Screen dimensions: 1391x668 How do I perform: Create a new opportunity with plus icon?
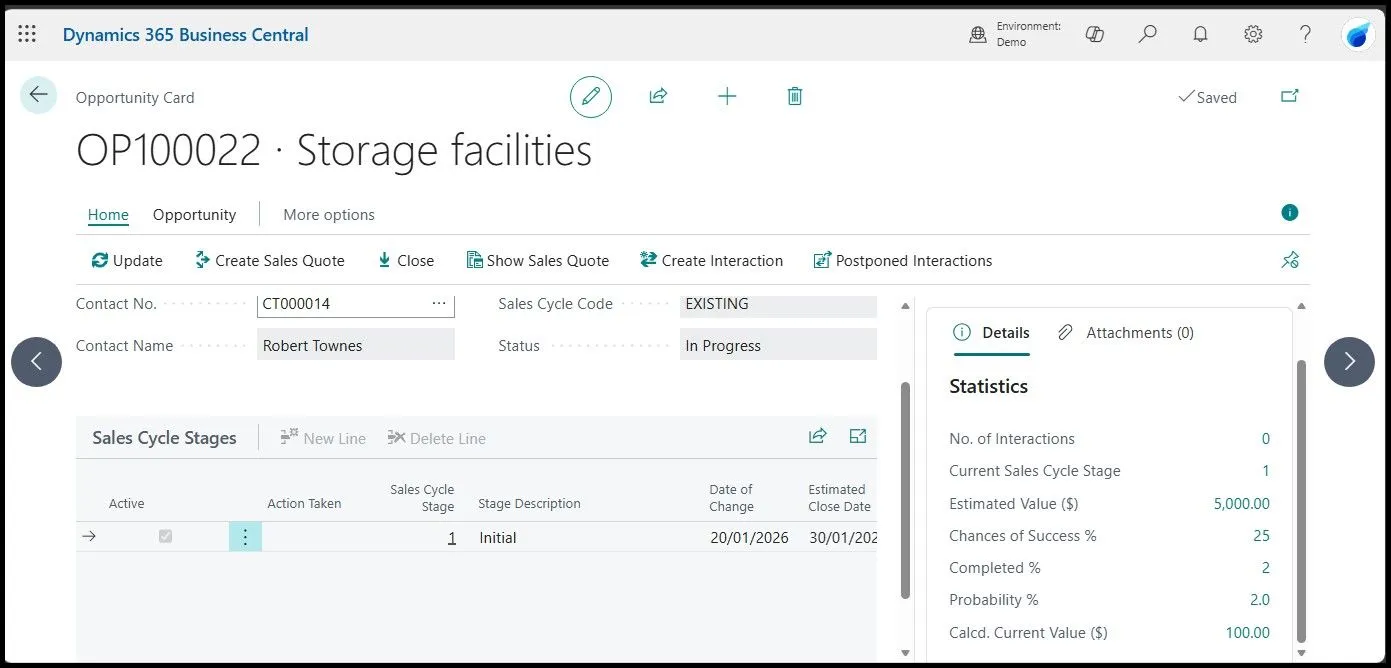(x=727, y=96)
